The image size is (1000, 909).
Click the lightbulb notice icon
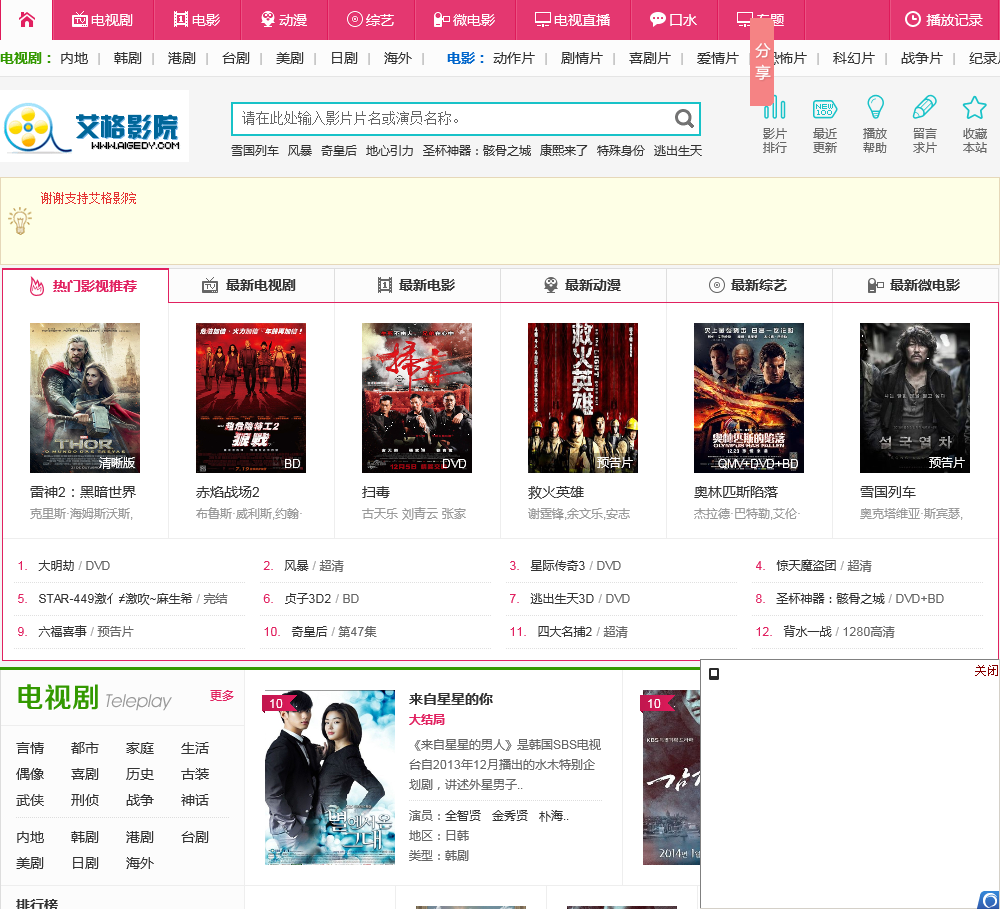[x=20, y=221]
